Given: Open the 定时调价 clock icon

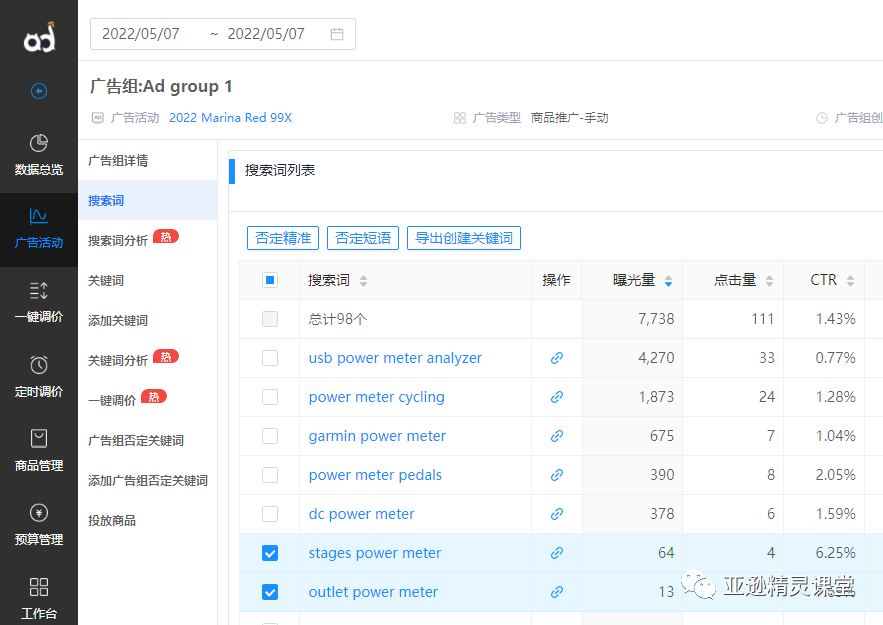Looking at the screenshot, I should pos(39,365).
